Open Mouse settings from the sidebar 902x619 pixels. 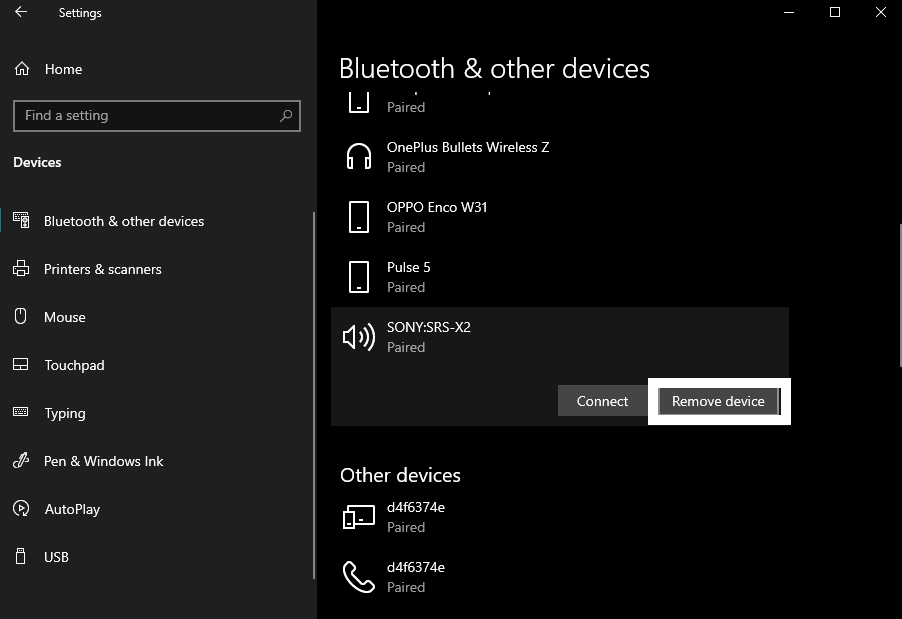(x=21, y=317)
